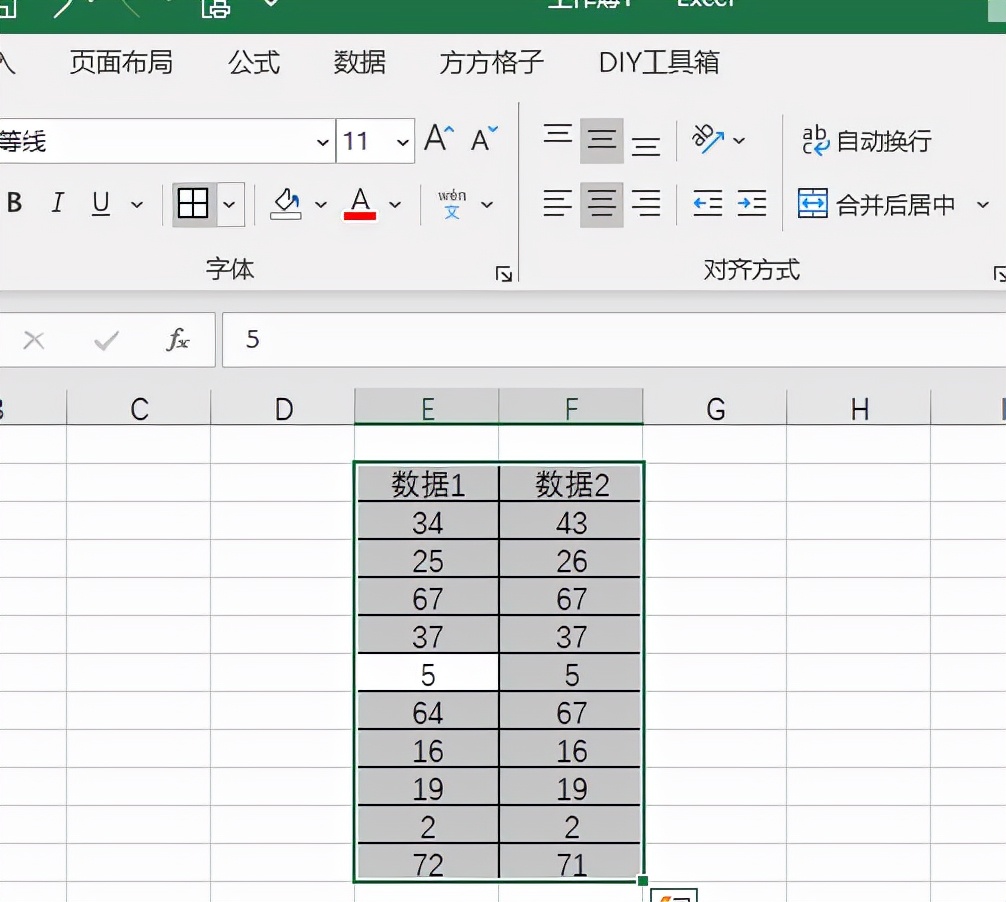
Task: Align text right
Action: tap(646, 204)
